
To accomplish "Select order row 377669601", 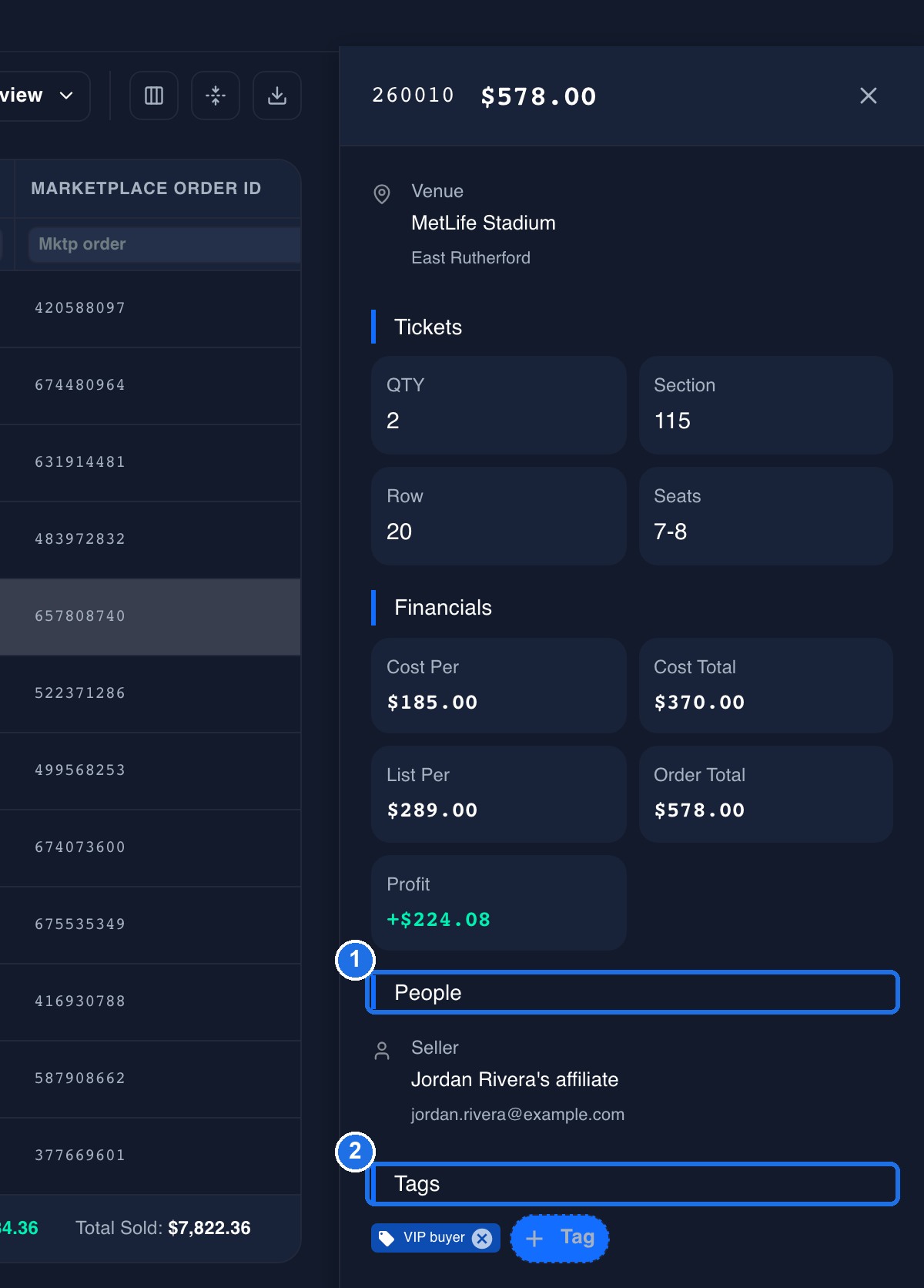I will point(150,1156).
